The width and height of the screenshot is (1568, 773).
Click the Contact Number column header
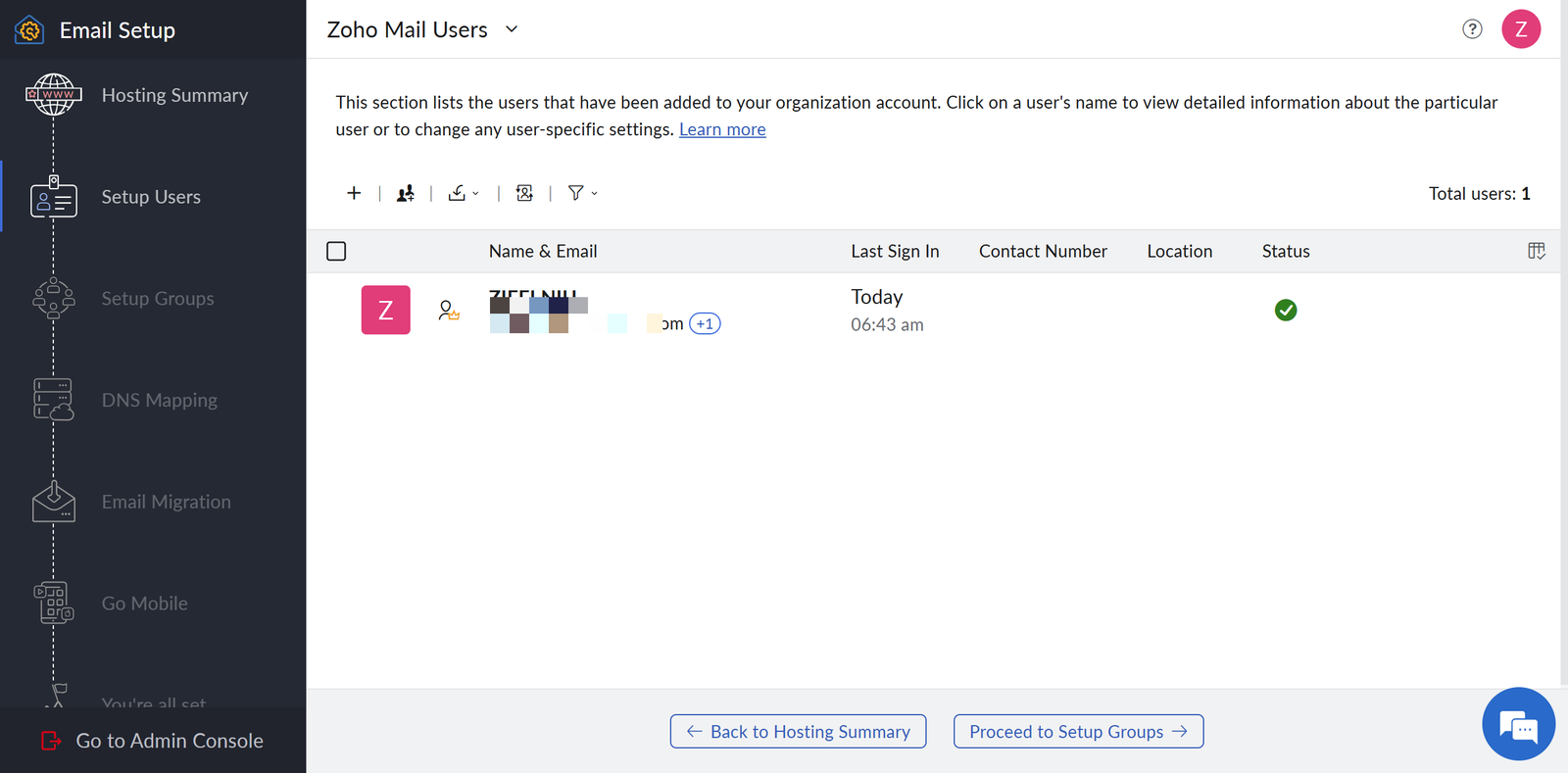click(1043, 252)
